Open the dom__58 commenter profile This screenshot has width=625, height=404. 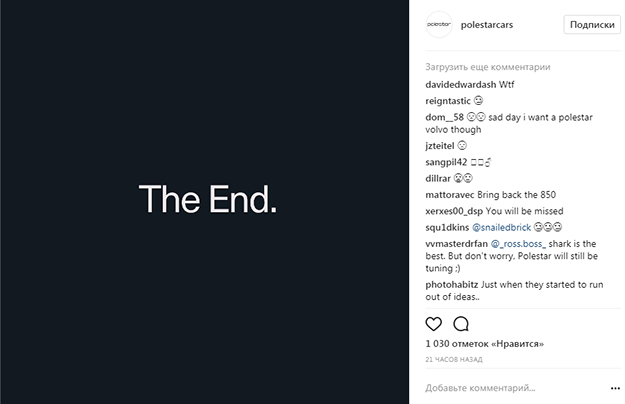[444, 118]
